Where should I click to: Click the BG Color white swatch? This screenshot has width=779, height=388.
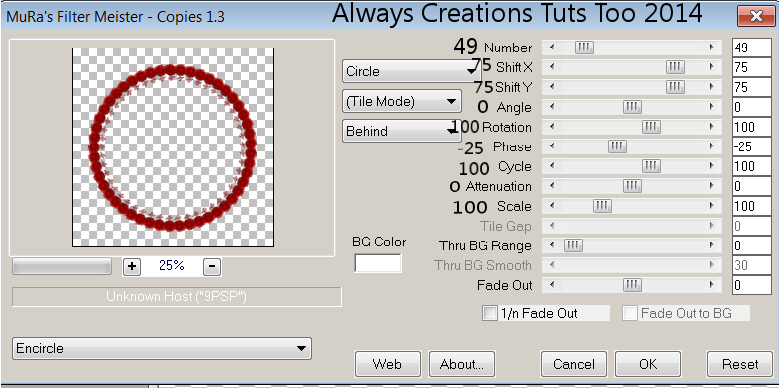tap(378, 263)
